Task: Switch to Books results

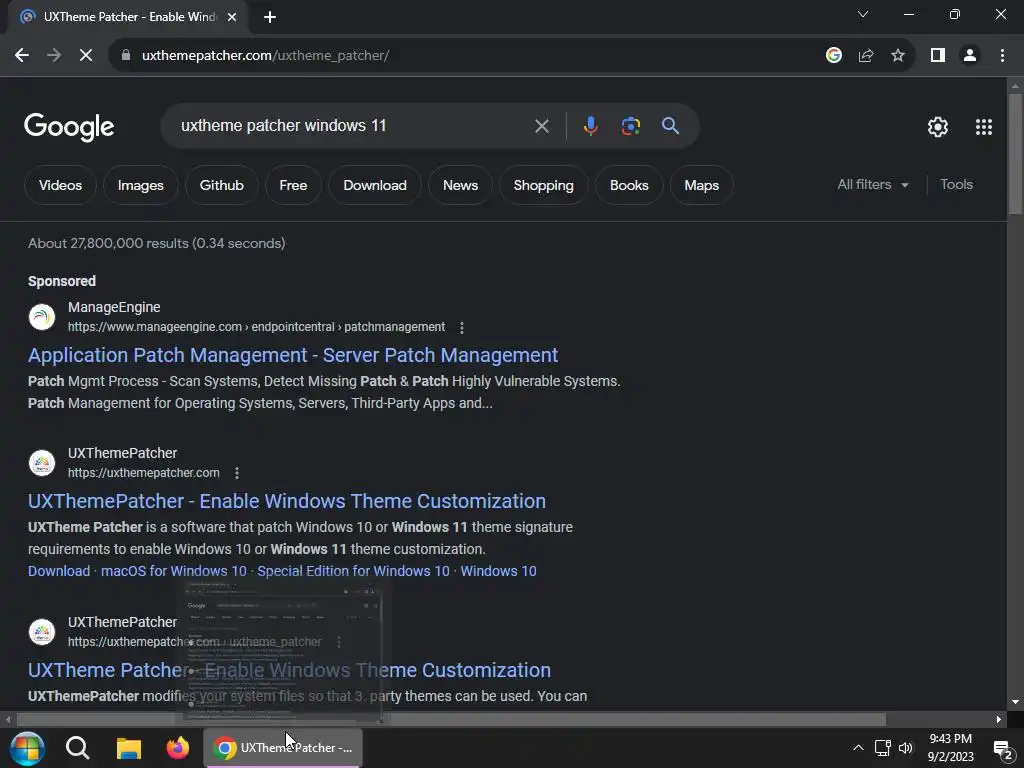Action: tap(629, 185)
